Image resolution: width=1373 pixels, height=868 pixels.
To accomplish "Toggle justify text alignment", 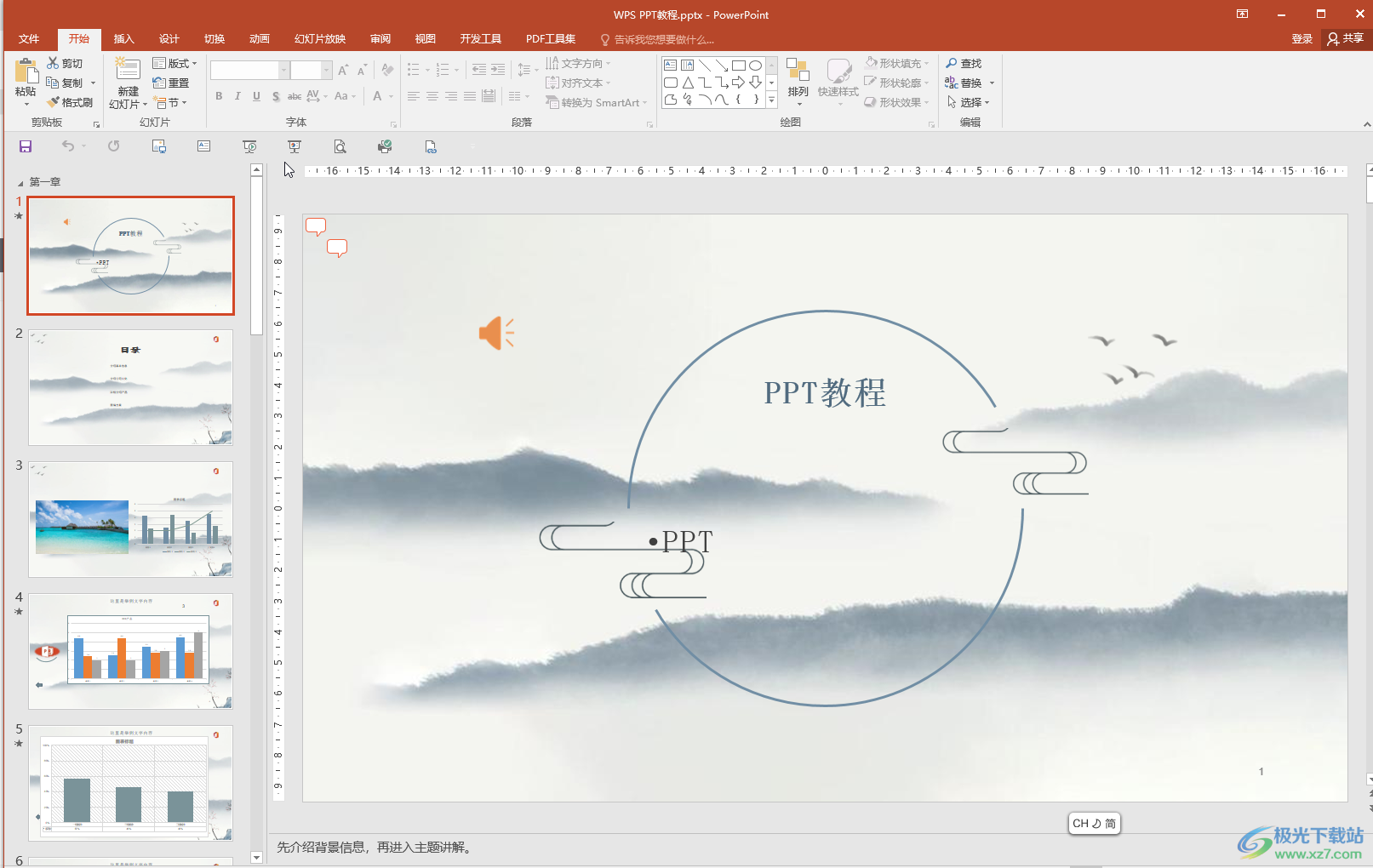I will click(x=470, y=96).
